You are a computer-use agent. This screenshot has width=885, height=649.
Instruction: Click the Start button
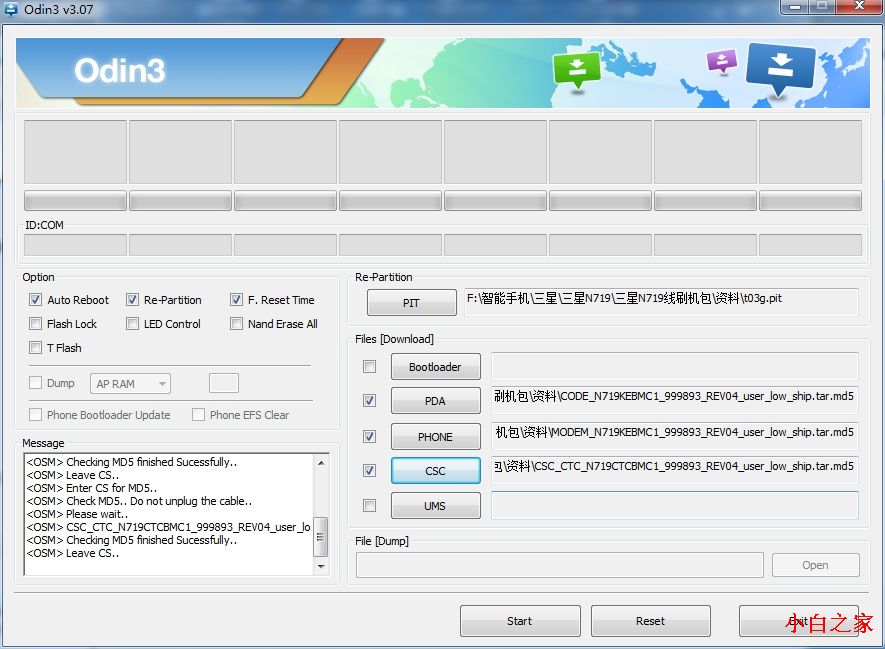[520, 621]
